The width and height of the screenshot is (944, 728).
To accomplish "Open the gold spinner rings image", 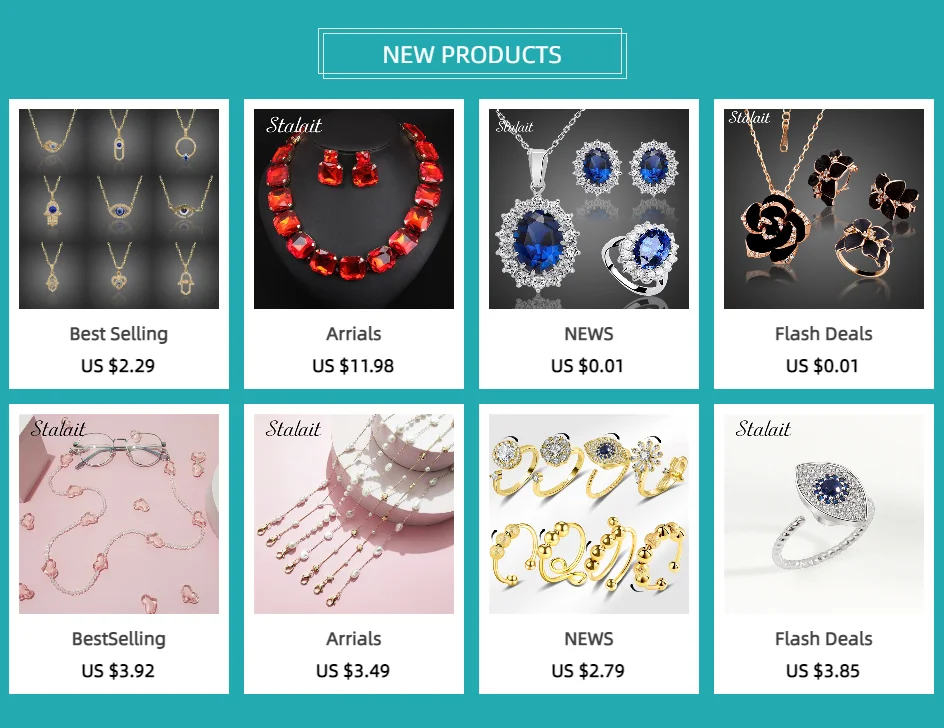I will (x=589, y=514).
